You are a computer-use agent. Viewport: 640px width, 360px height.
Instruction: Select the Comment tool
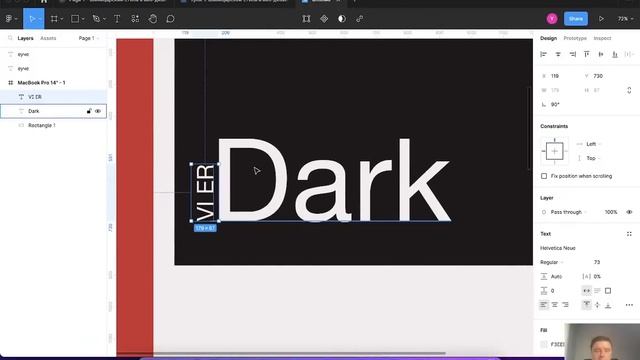170,19
